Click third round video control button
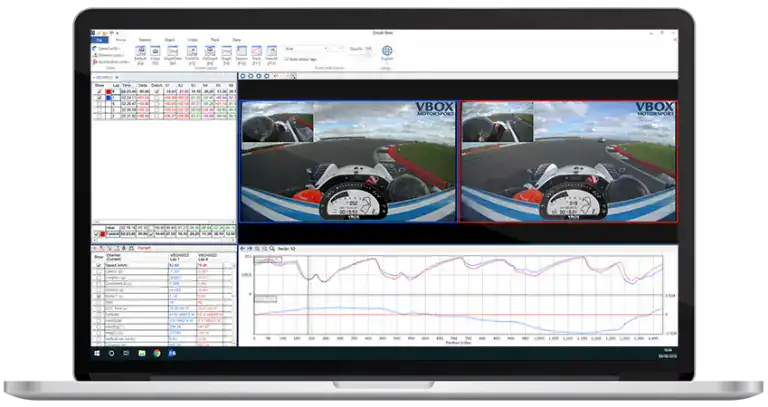The image size is (768, 407). point(259,76)
